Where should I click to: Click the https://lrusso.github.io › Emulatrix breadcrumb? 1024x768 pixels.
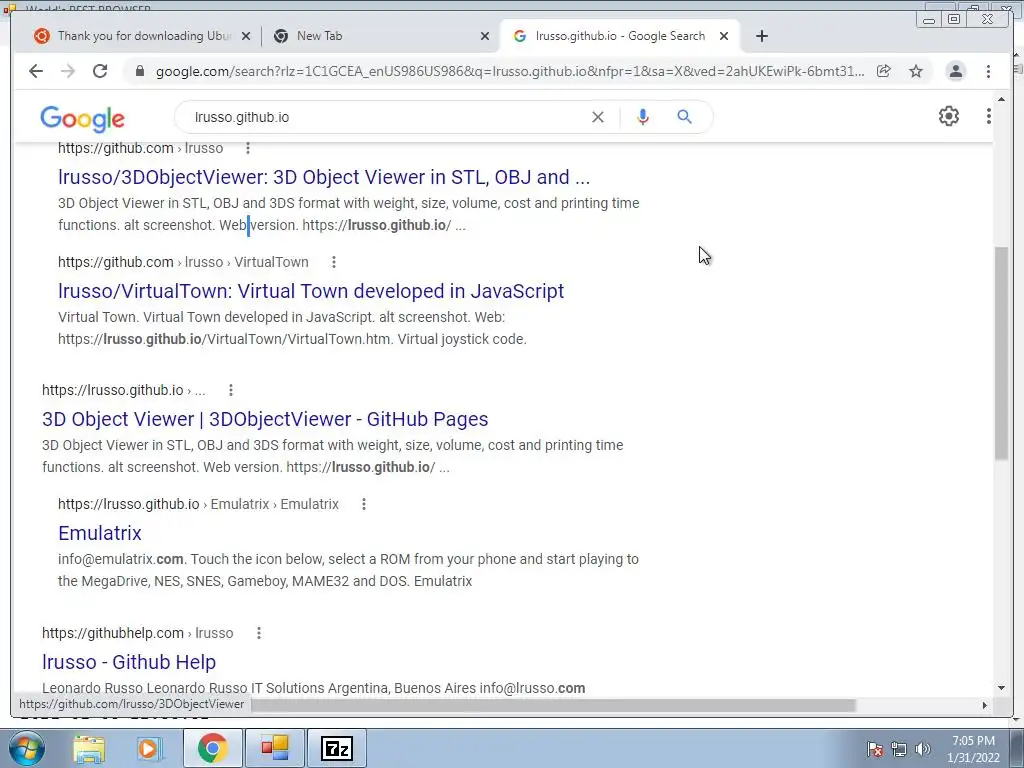click(x=199, y=504)
